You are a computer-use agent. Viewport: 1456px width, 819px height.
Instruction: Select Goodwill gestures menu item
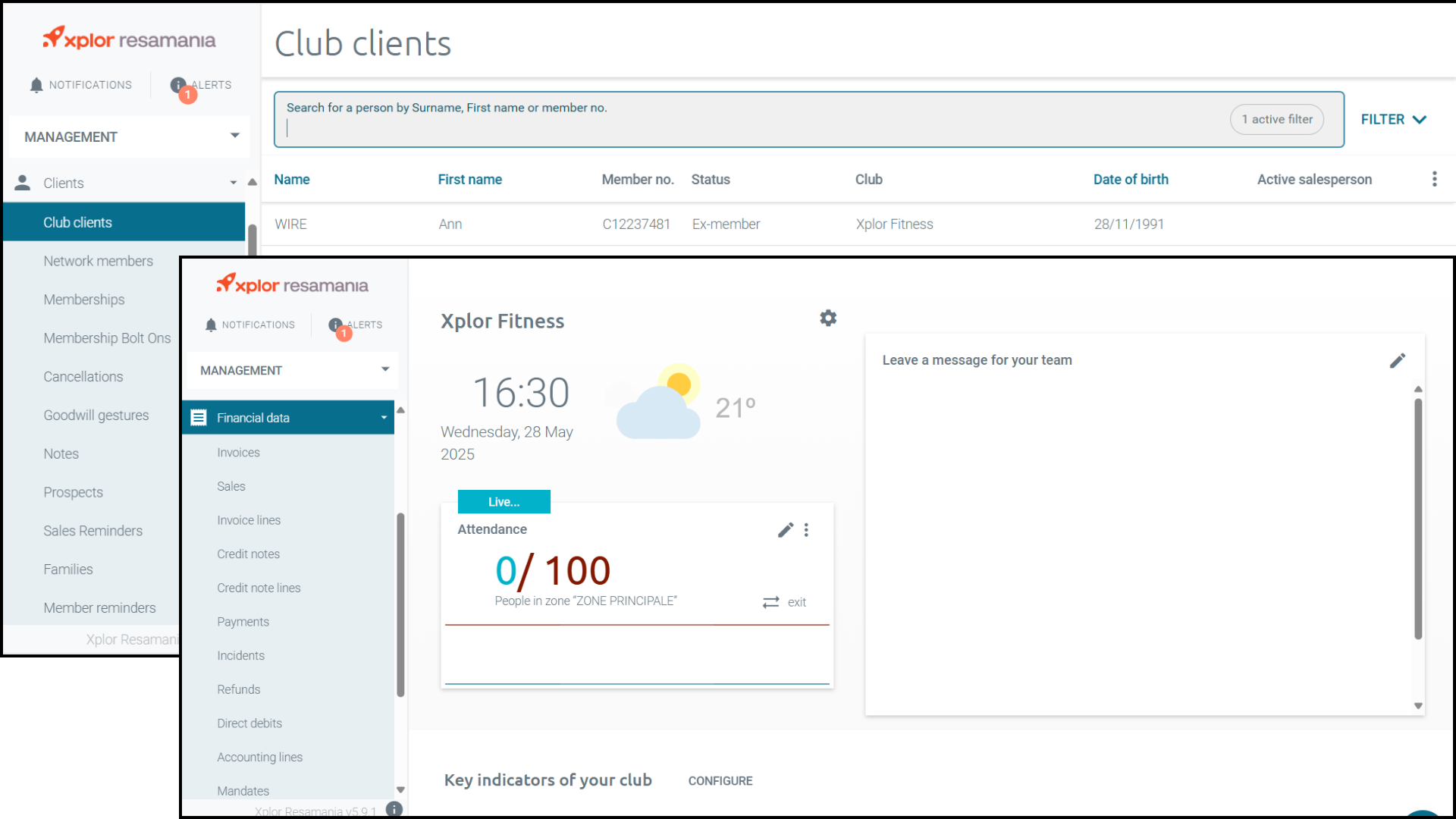(96, 416)
